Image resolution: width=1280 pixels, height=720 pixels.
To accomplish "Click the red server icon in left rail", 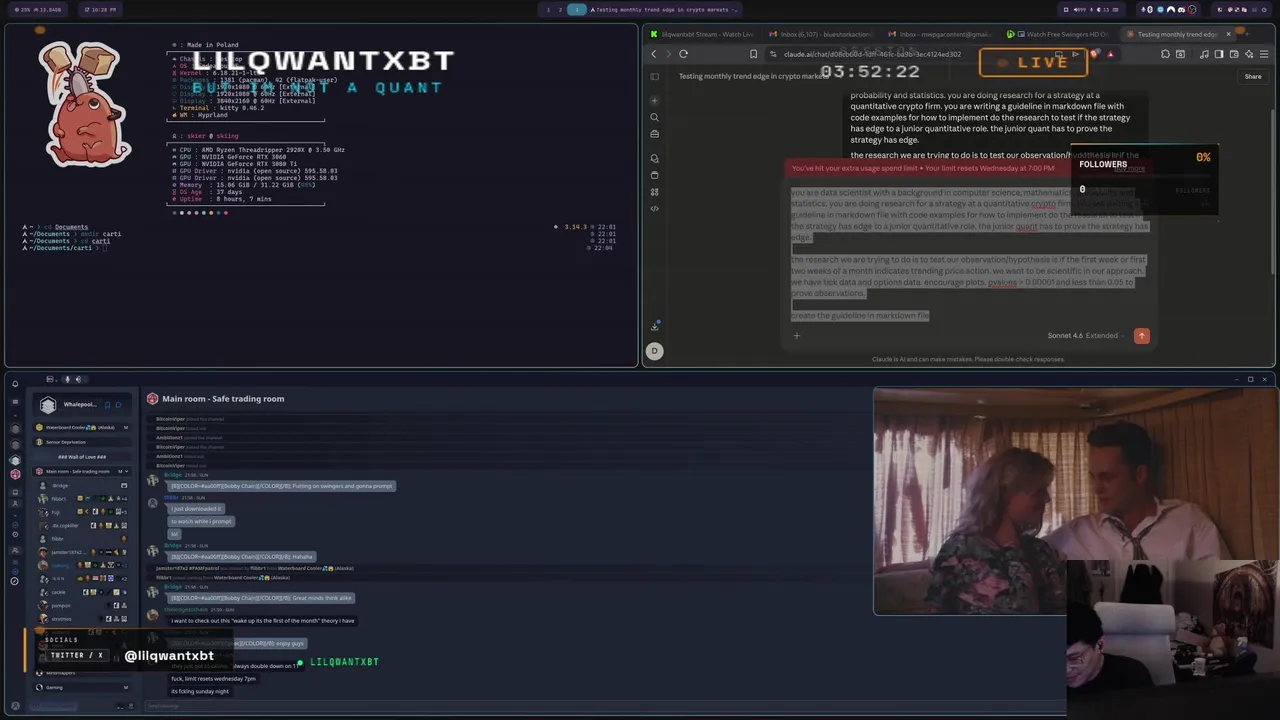I will 15,474.
